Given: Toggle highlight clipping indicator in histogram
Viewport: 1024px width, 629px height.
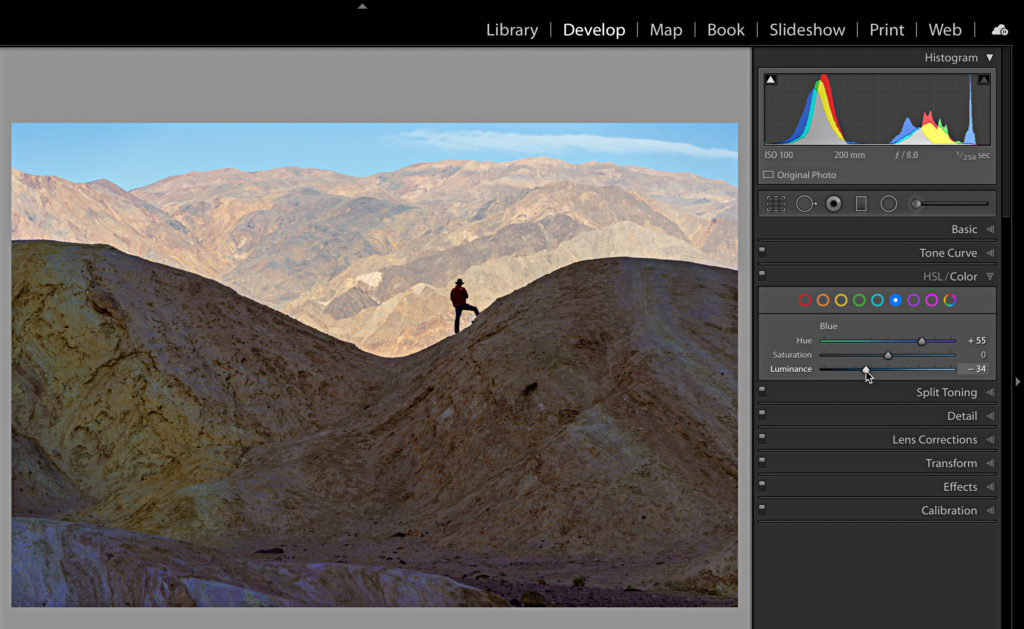Looking at the screenshot, I should 984,80.
